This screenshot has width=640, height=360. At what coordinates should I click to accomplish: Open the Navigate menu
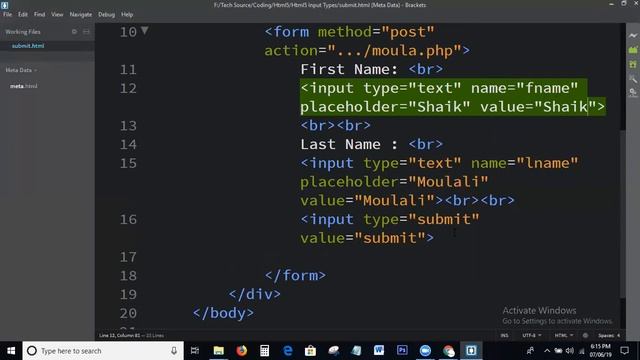point(81,14)
